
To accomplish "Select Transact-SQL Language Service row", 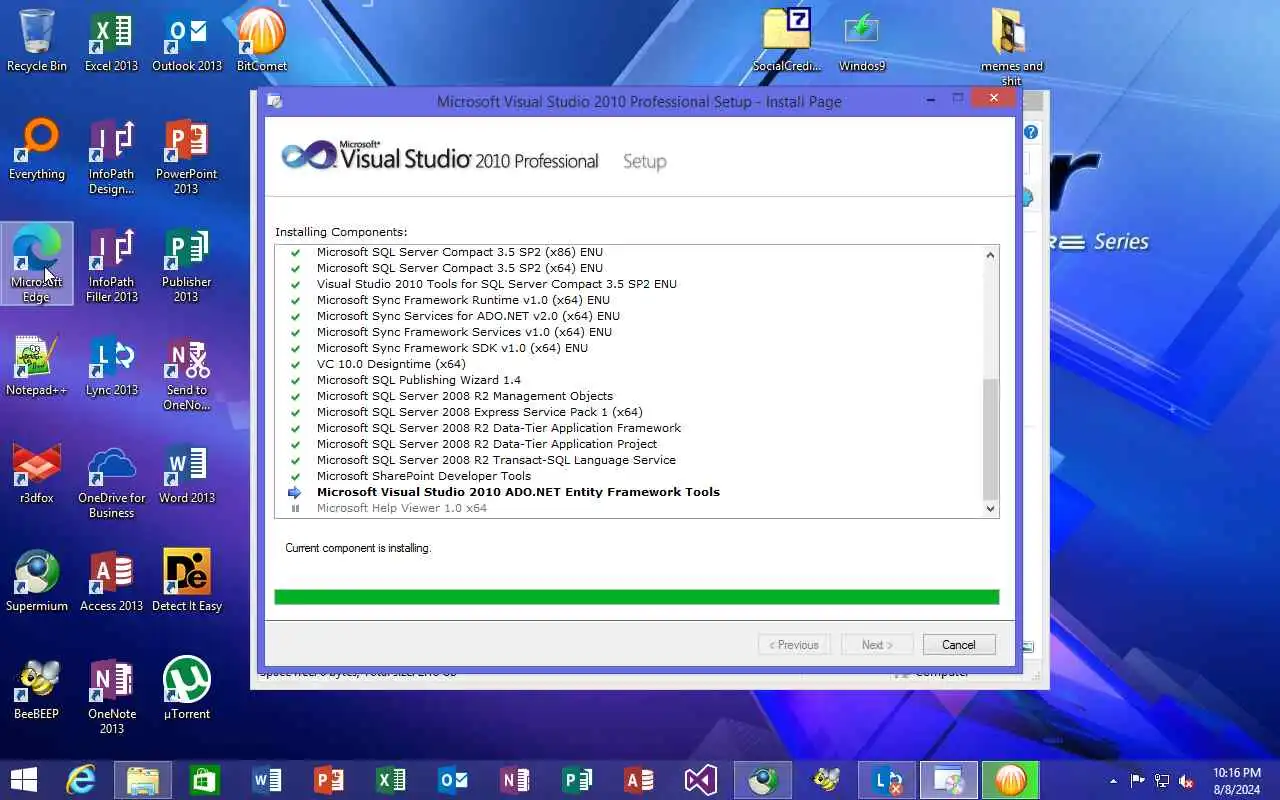I will tap(496, 460).
